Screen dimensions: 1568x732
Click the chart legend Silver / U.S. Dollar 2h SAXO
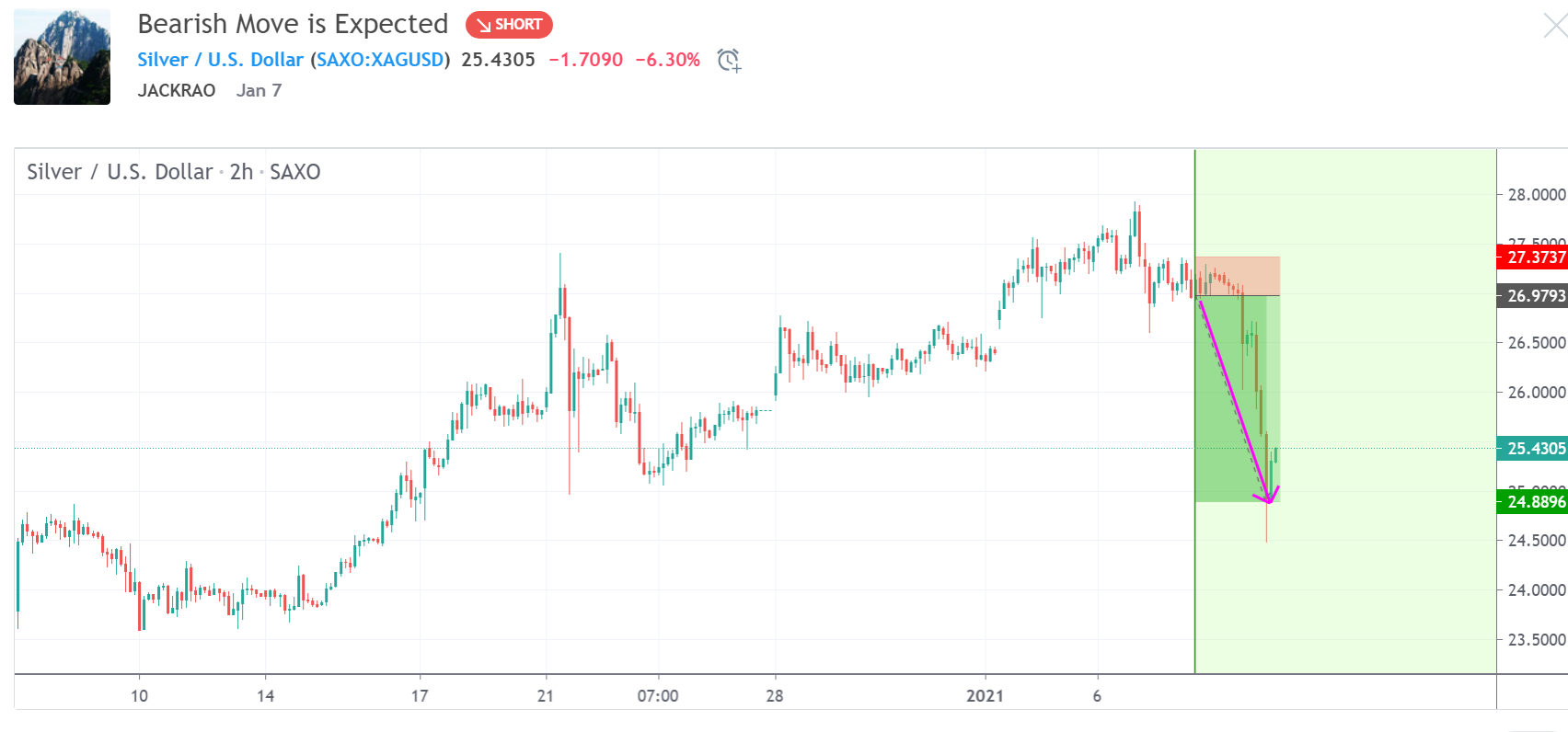[174, 172]
